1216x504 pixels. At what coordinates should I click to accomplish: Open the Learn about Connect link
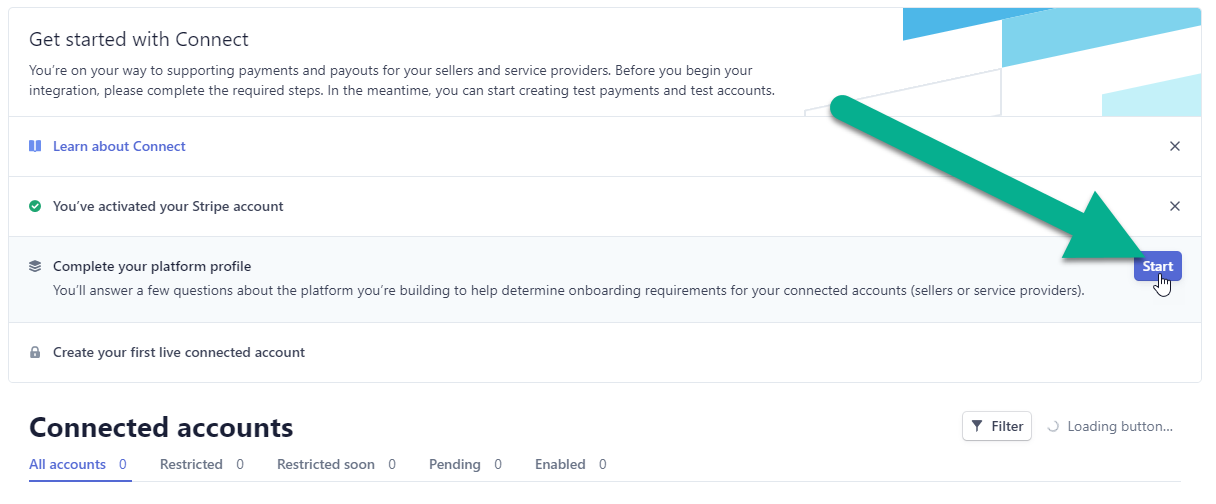119,146
